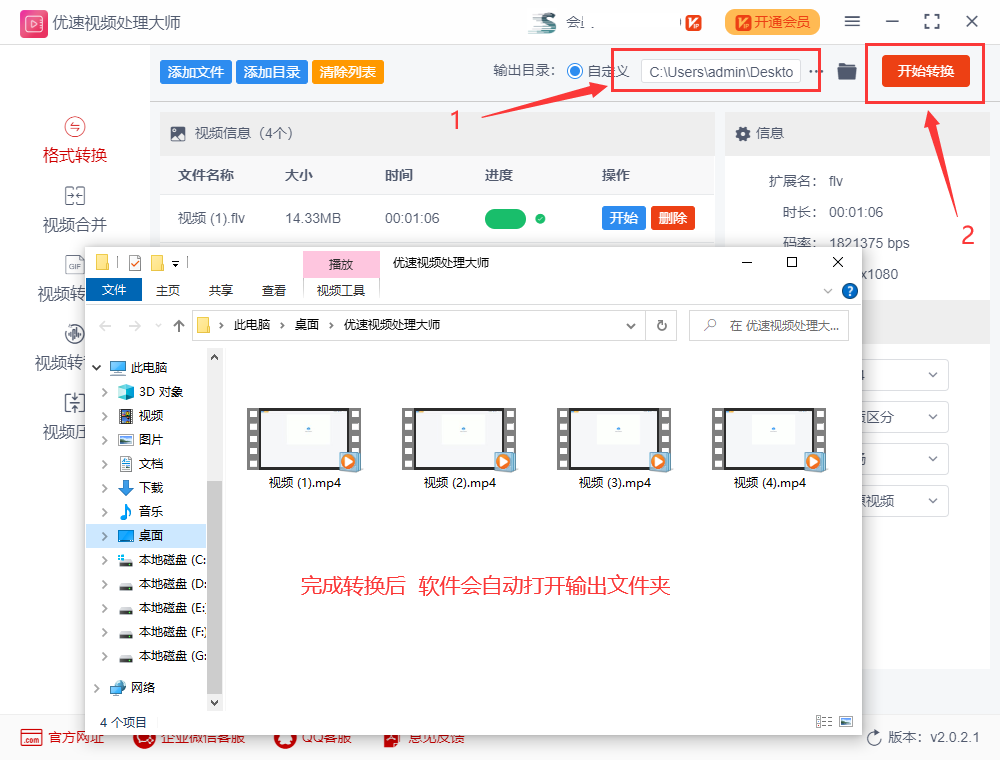Click the 开始转换 button
The height and width of the screenshot is (760, 1000).
point(925,71)
